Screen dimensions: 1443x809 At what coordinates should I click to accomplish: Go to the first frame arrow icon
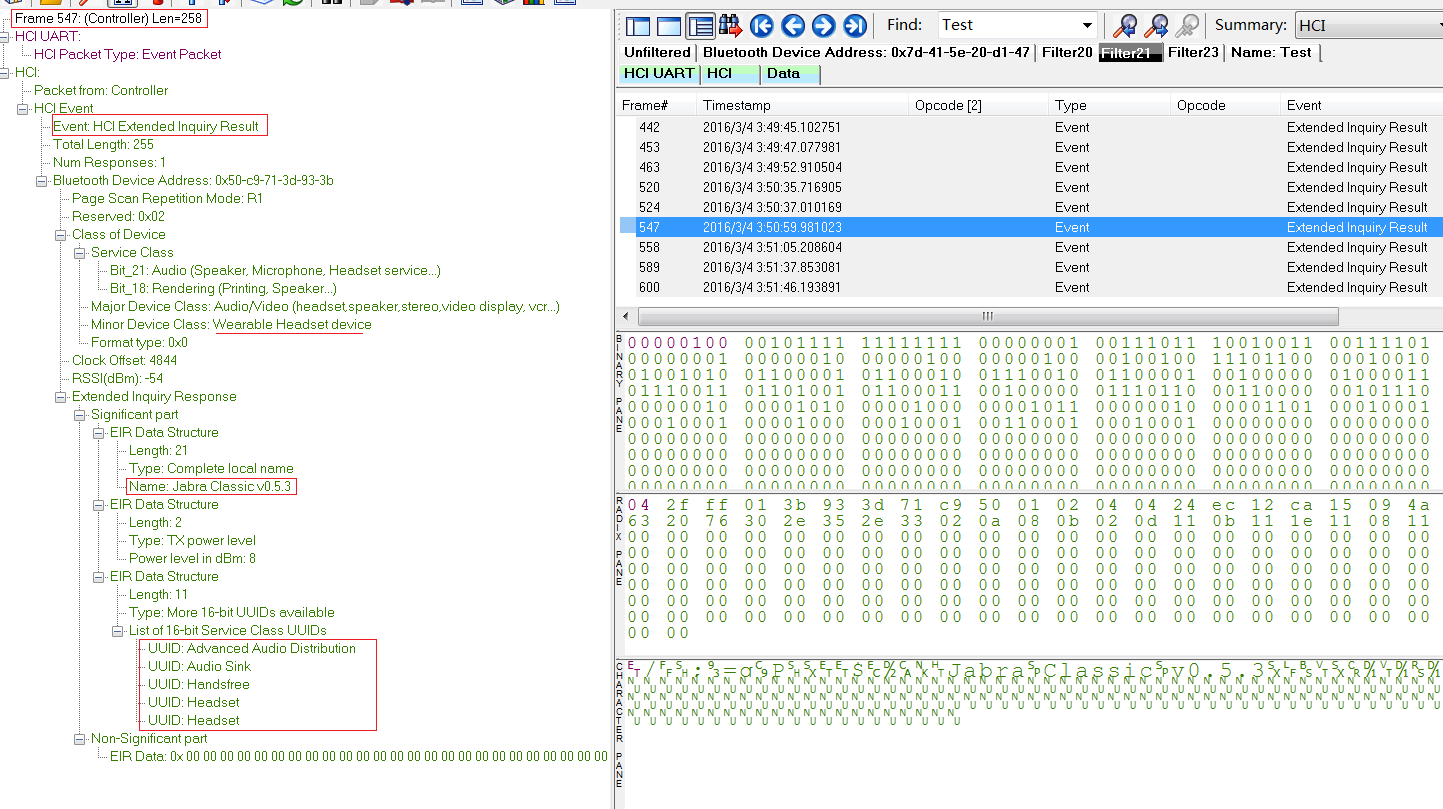click(x=761, y=25)
